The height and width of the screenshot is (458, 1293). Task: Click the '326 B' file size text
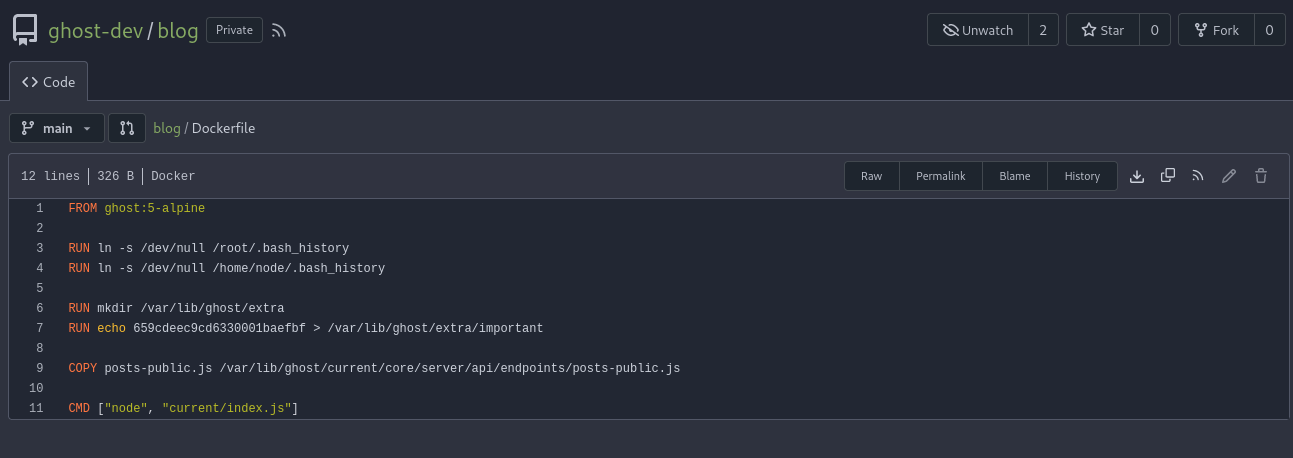point(115,176)
